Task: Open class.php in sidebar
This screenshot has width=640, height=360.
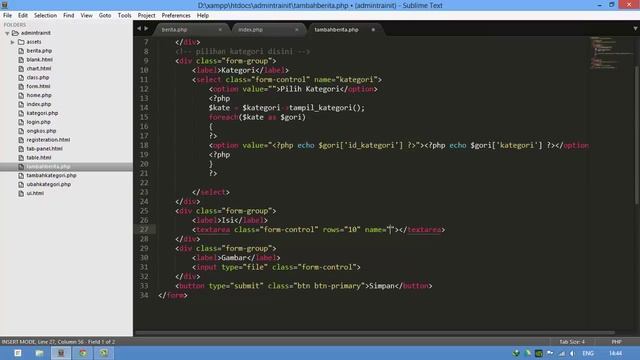Action: 38,78
